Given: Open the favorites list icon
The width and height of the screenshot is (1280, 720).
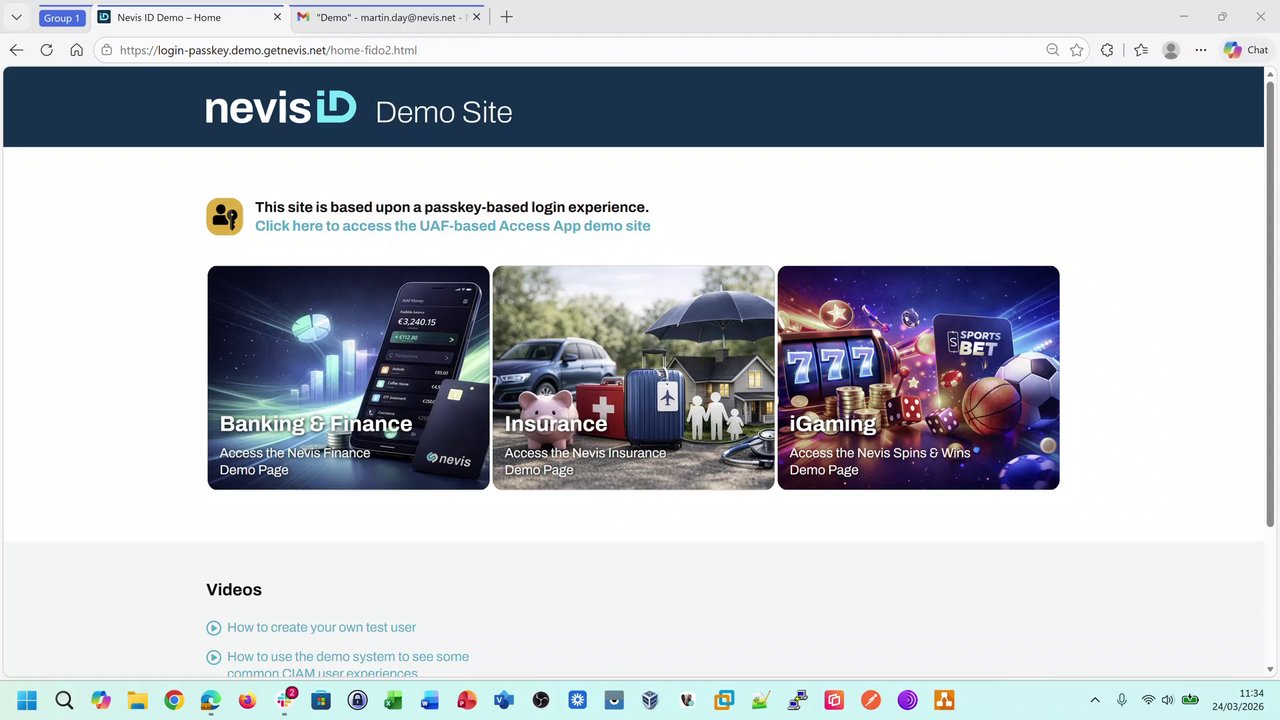Looking at the screenshot, I should [x=1141, y=50].
